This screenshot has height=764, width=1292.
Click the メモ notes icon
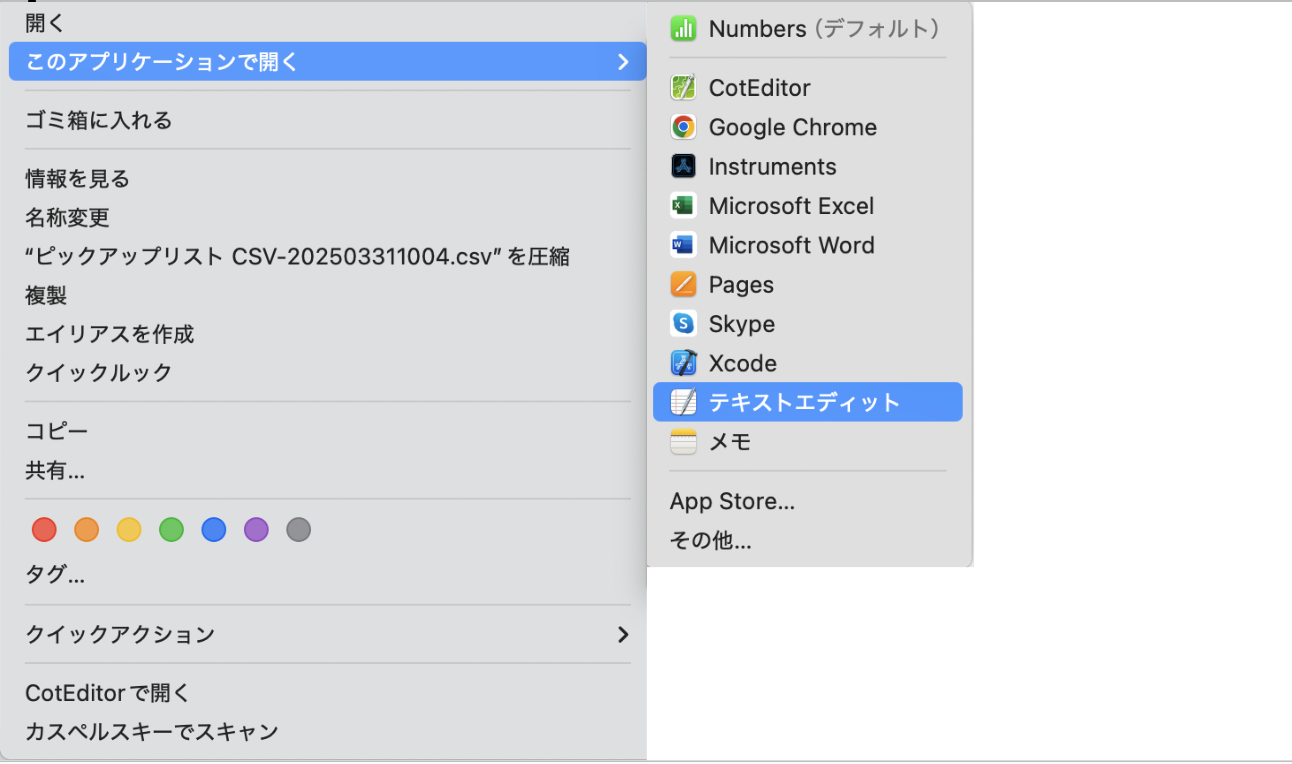(683, 442)
